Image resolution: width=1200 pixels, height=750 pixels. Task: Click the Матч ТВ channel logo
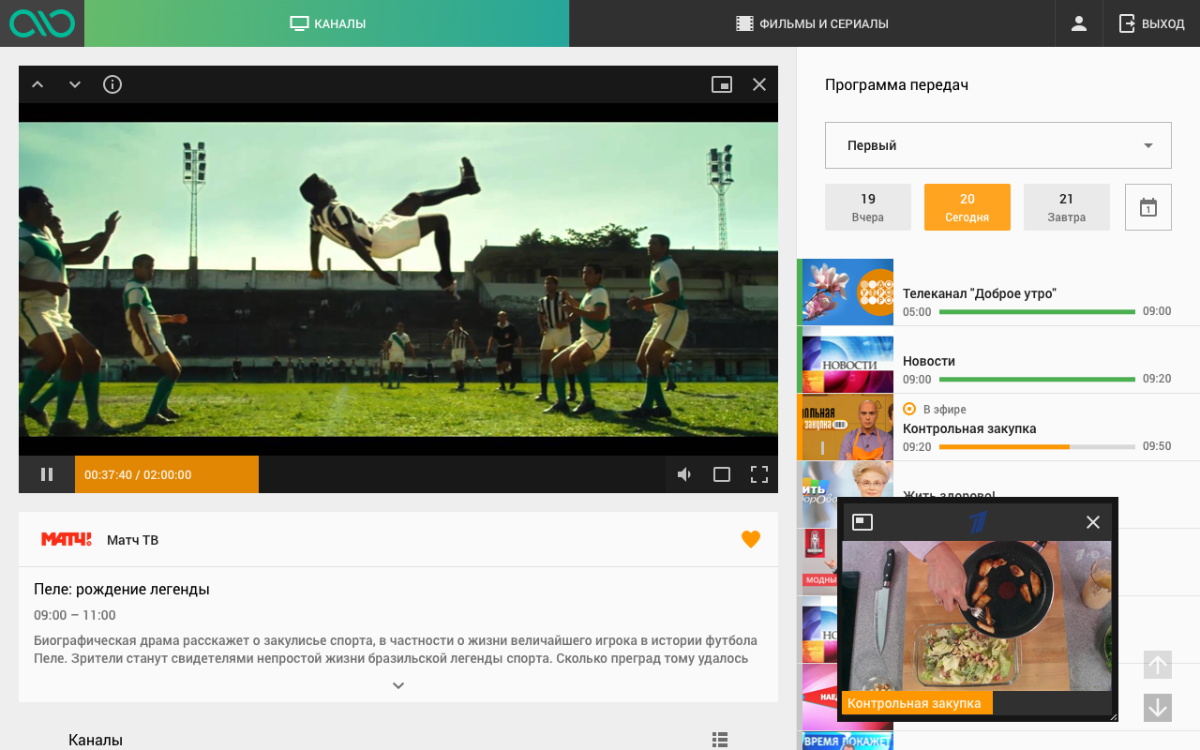(x=66, y=540)
